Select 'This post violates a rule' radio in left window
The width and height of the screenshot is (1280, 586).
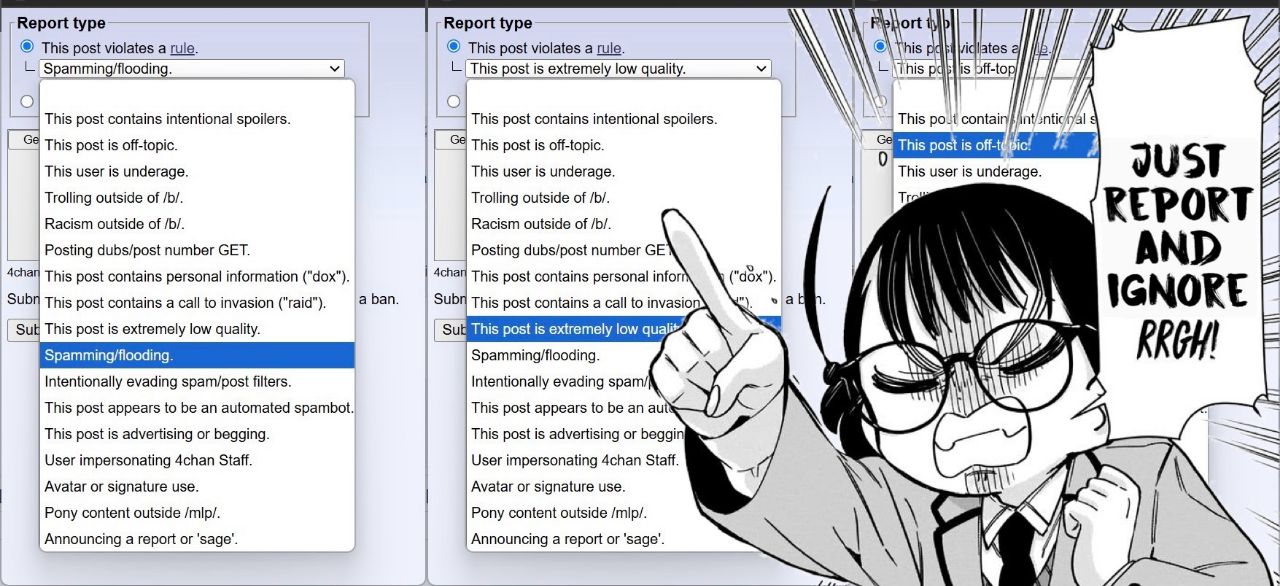[x=27, y=47]
